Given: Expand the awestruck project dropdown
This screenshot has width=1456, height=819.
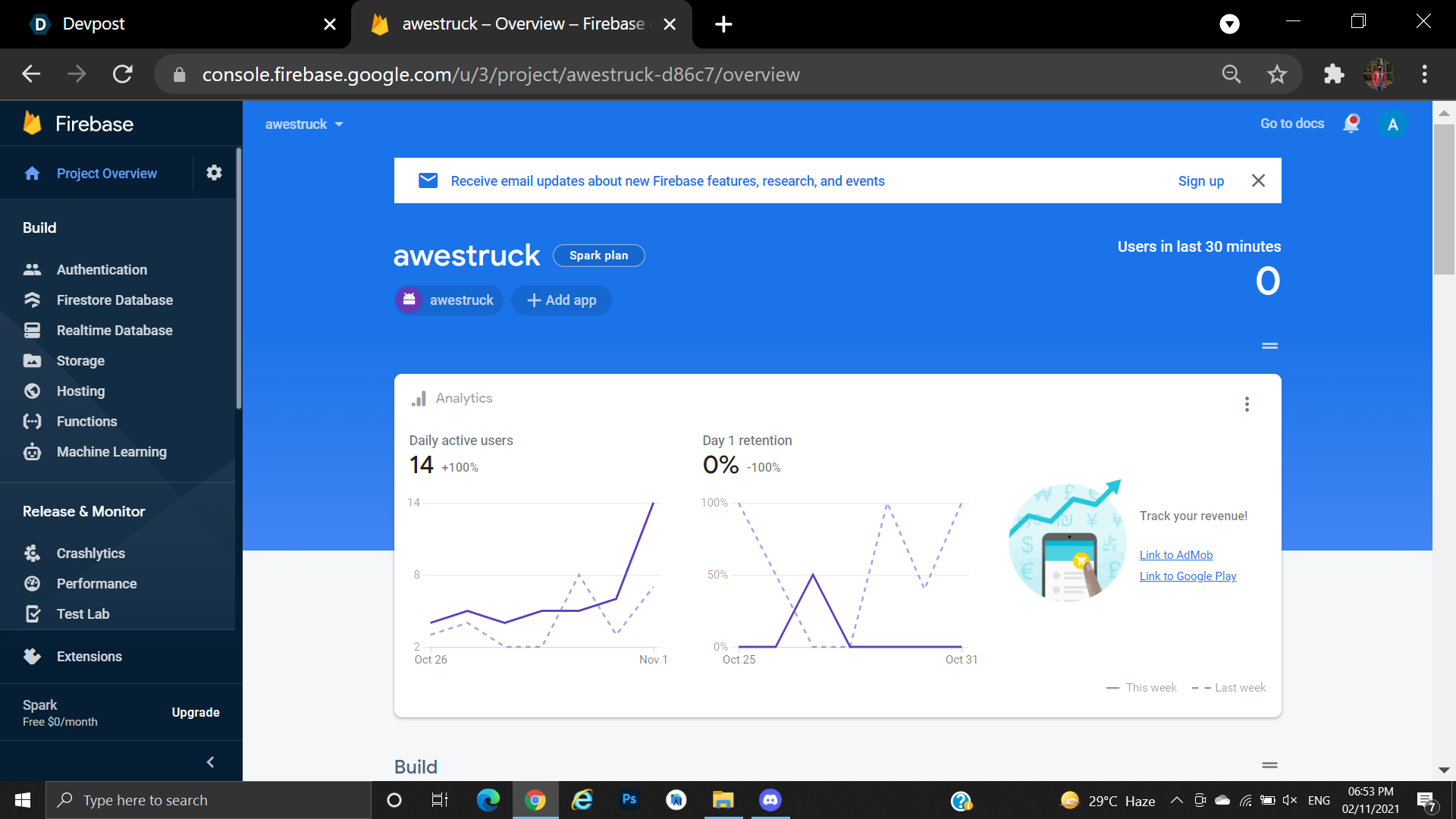Looking at the screenshot, I should coord(304,124).
